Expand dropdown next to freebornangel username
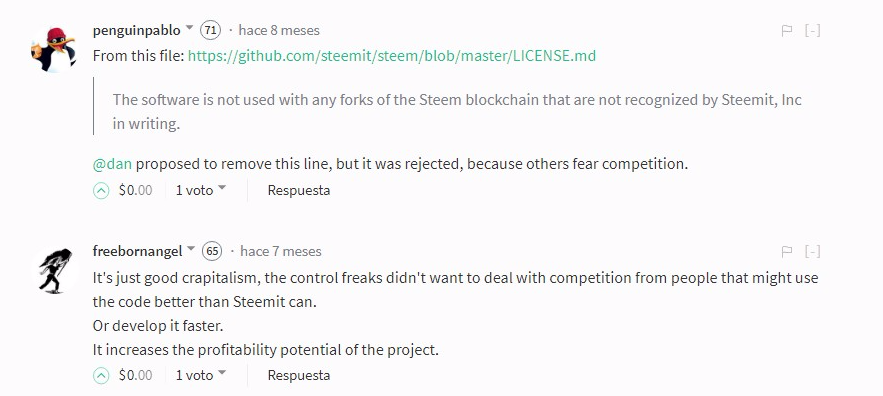Viewport: 883px width, 396px height. (x=191, y=248)
